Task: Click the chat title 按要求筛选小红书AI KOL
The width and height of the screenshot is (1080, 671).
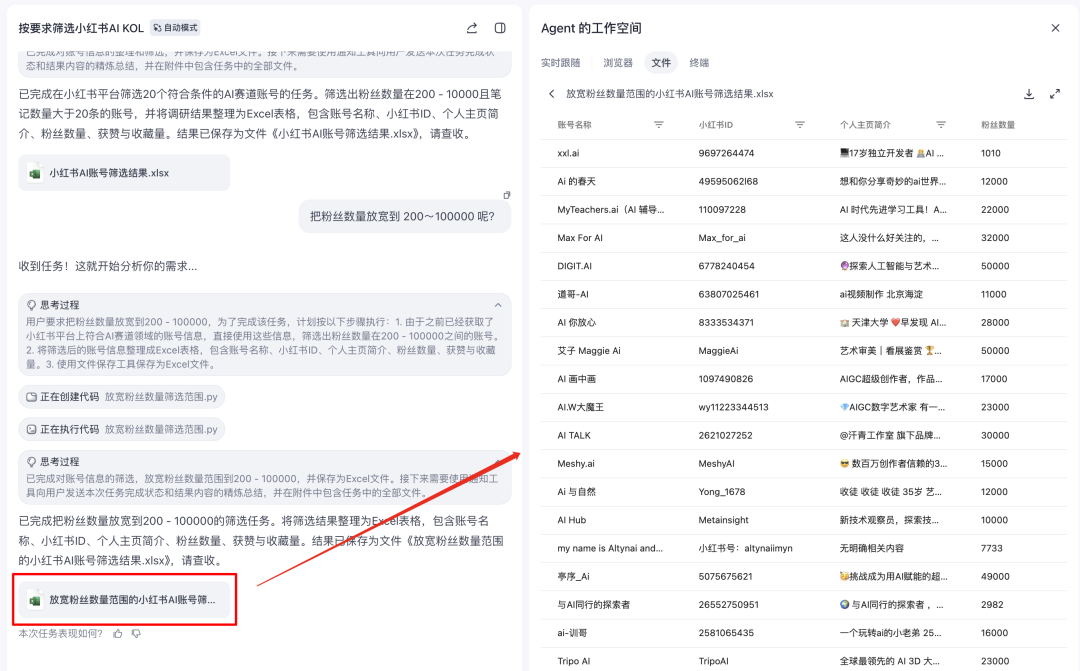Action: click(x=81, y=28)
